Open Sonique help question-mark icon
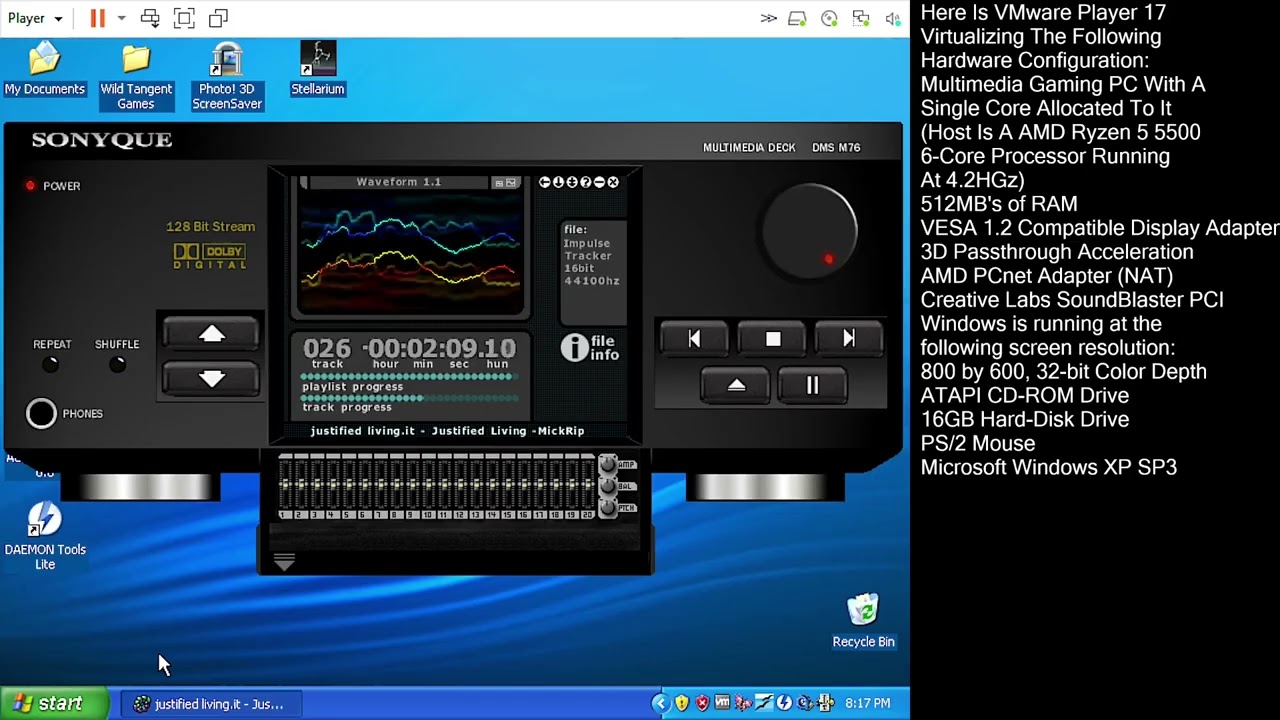This screenshot has width=1280, height=720. coord(586,182)
